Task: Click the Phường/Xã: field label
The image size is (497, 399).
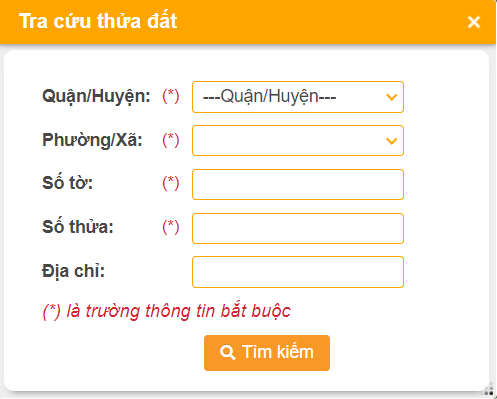Action: point(92,140)
